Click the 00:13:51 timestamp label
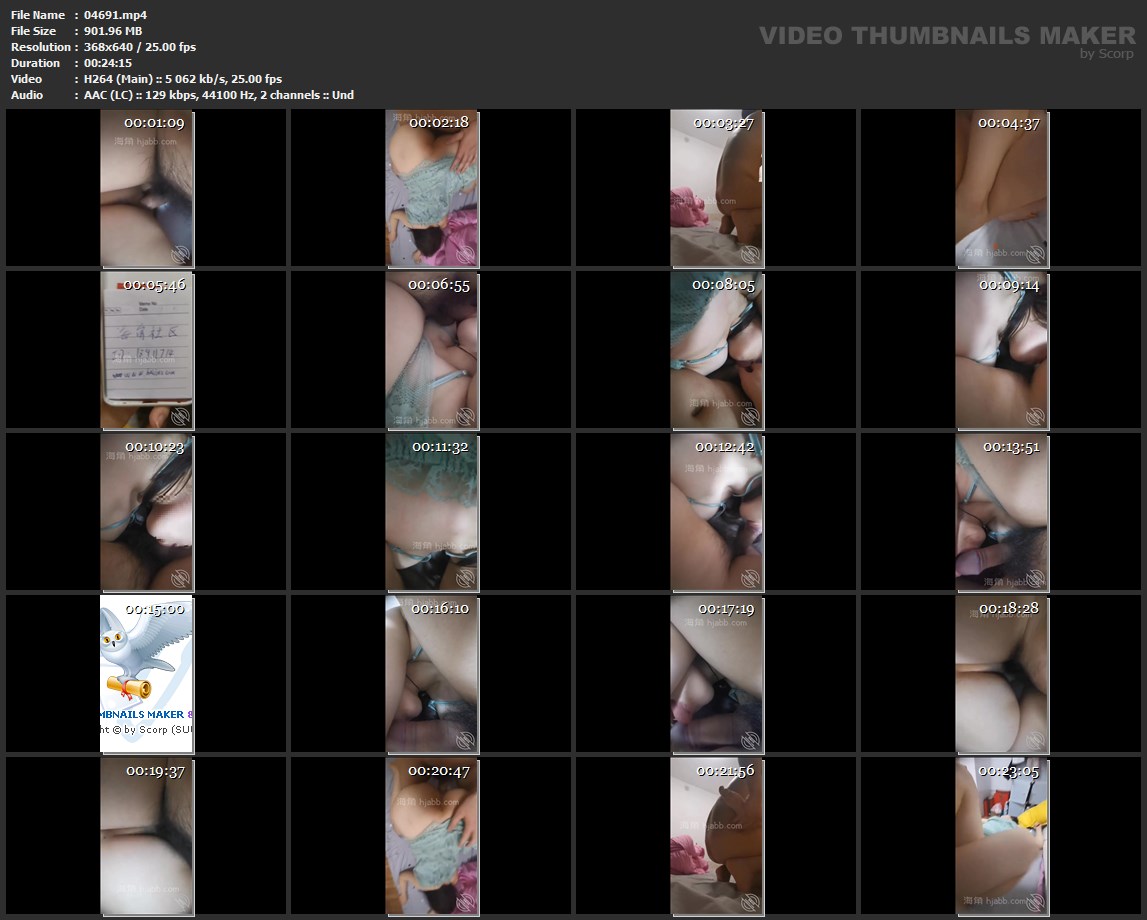The image size is (1147, 920). (1012, 447)
